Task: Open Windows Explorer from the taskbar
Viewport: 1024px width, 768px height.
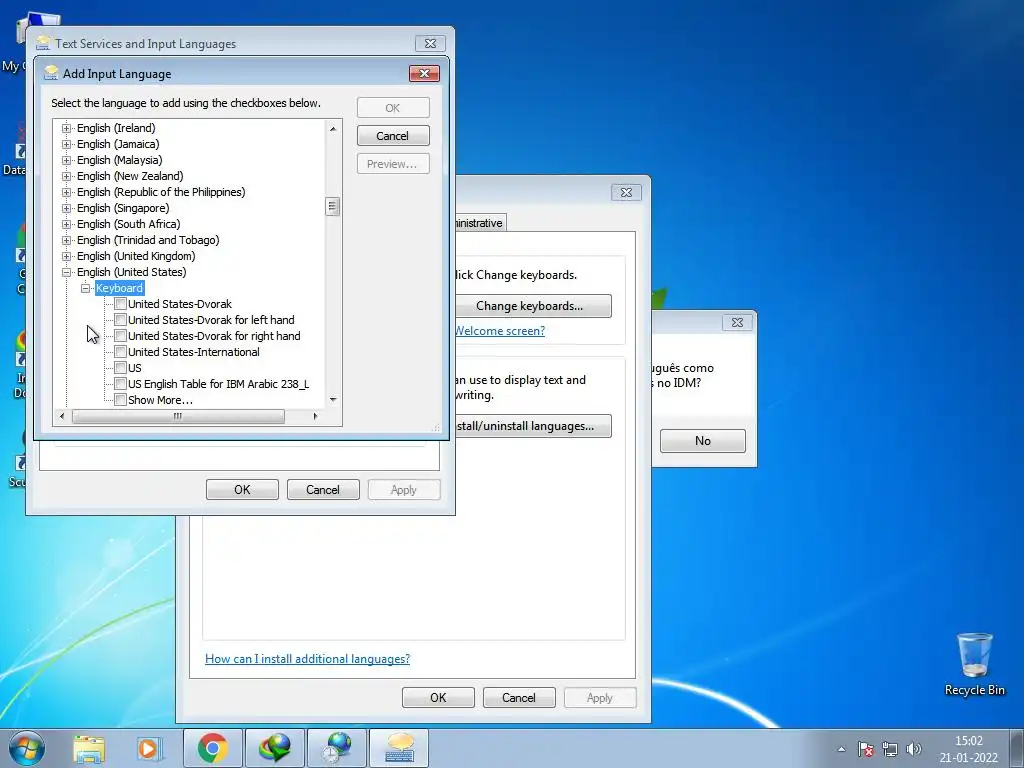Action: click(89, 748)
